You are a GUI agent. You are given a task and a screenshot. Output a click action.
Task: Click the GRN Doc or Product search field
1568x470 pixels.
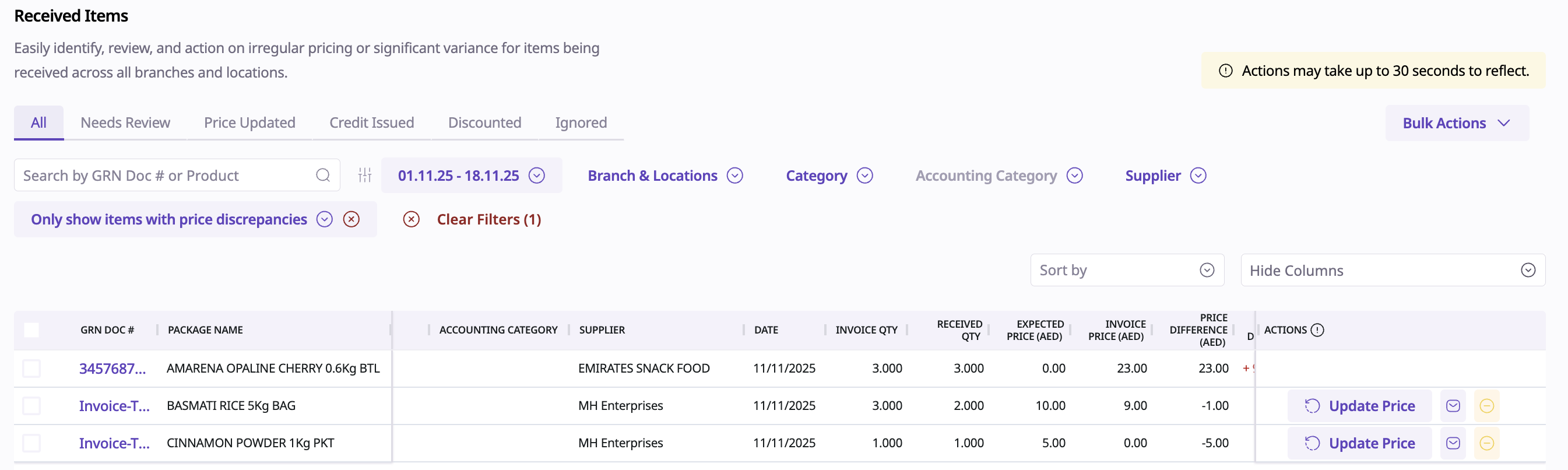pos(164,176)
